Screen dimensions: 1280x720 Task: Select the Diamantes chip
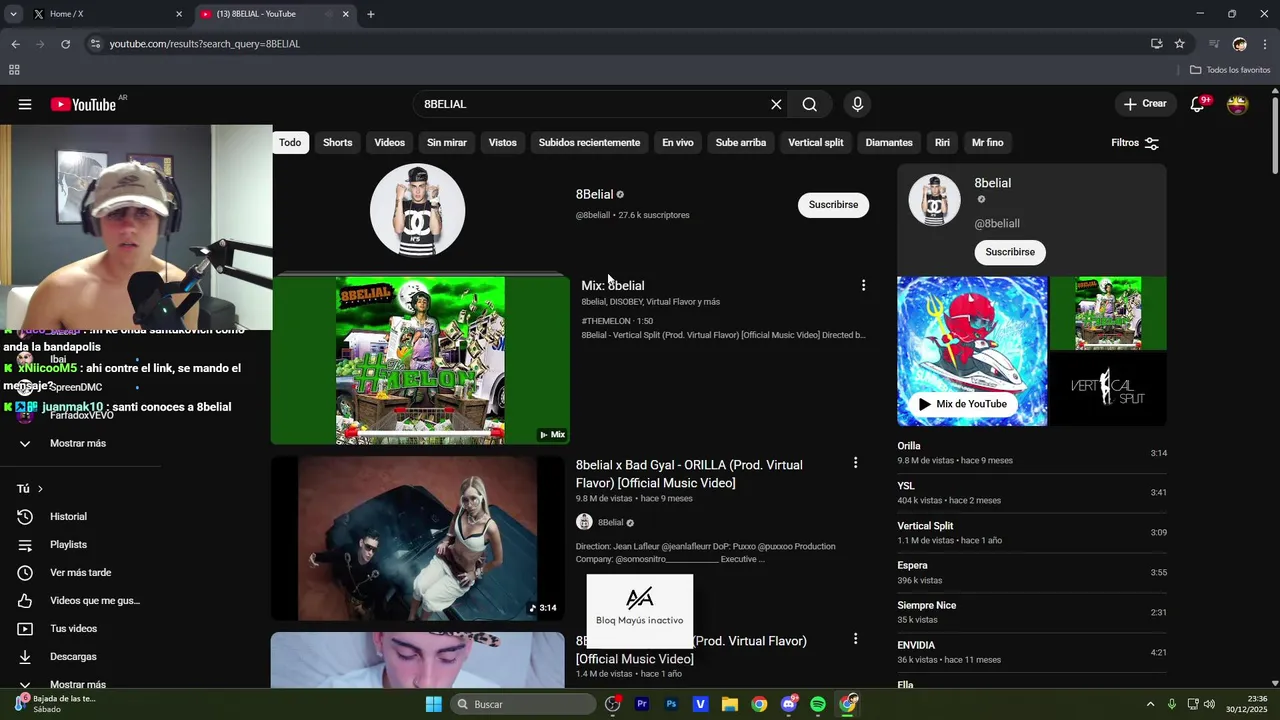[889, 143]
